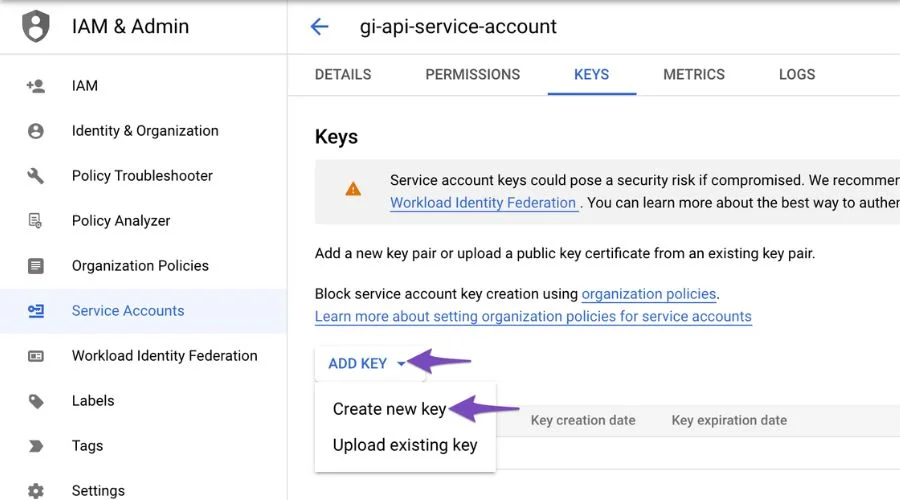The height and width of the screenshot is (500, 900).
Task: Switch to the METRICS tab
Action: tap(694, 75)
